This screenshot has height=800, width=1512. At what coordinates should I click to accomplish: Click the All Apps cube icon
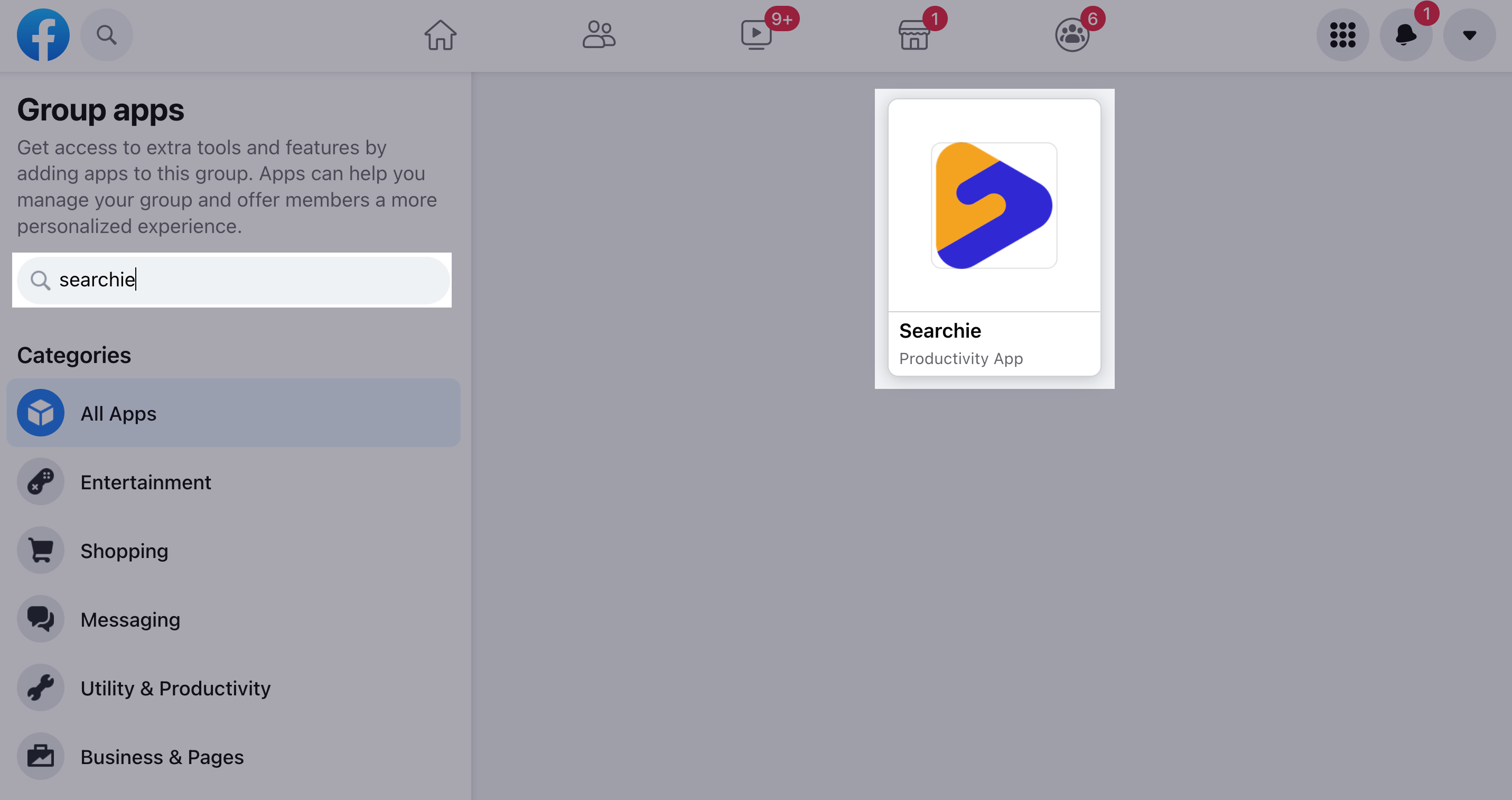coord(41,413)
